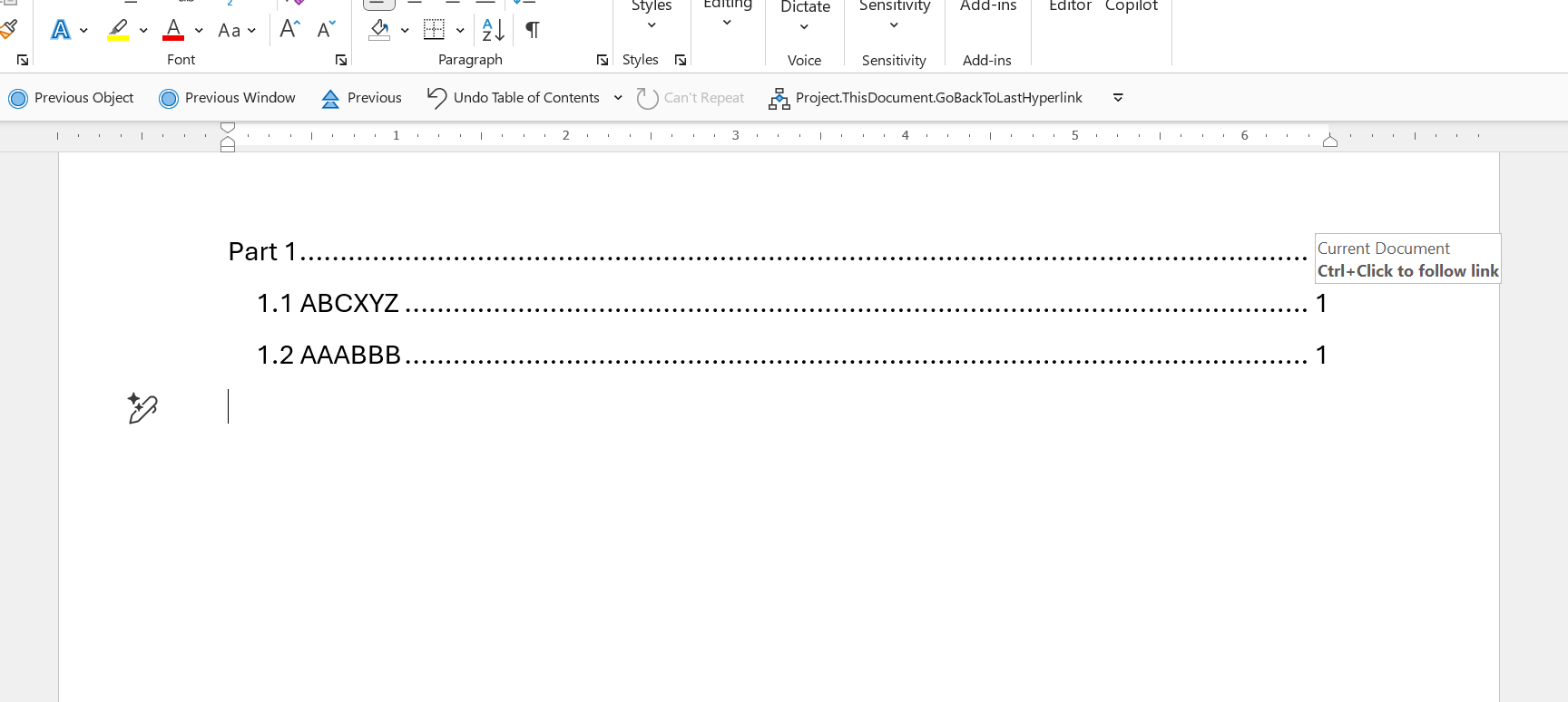Image resolution: width=1568 pixels, height=702 pixels.
Task: Follow the 1.1 ABCXYZ contents entry
Action: coord(792,303)
